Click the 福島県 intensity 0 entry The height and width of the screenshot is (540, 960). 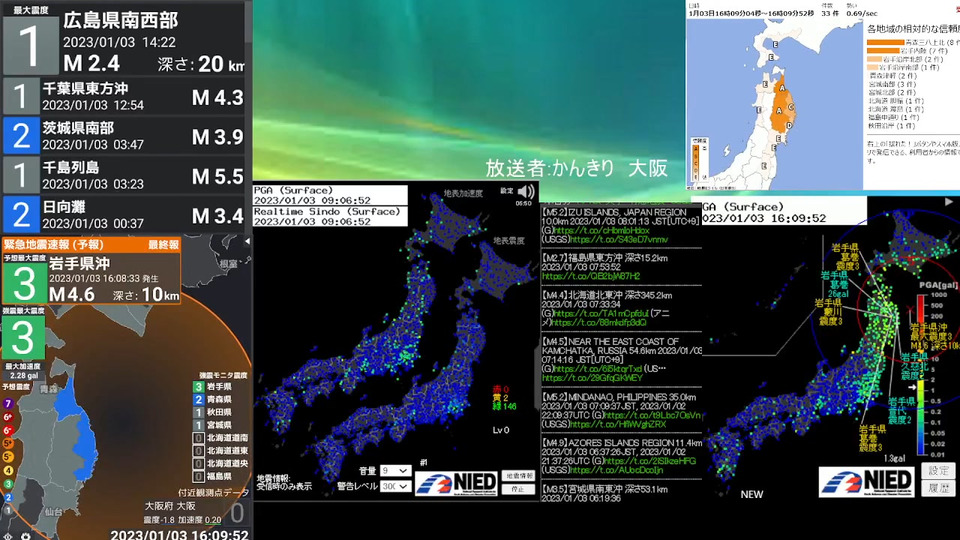coord(212,476)
